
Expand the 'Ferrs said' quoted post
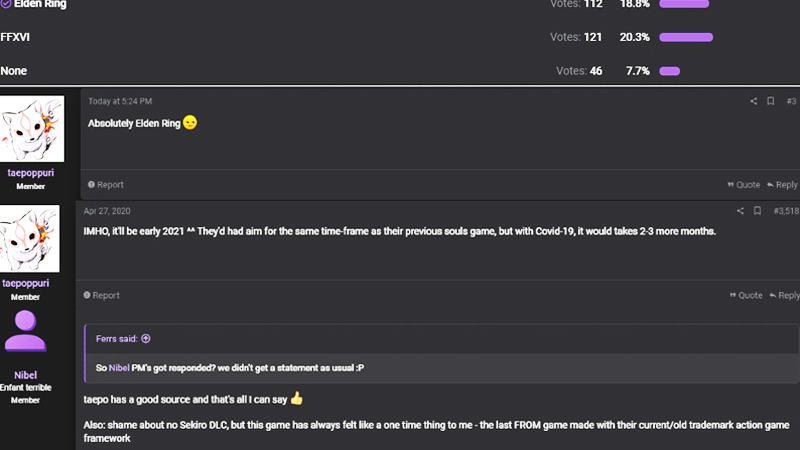(146, 339)
